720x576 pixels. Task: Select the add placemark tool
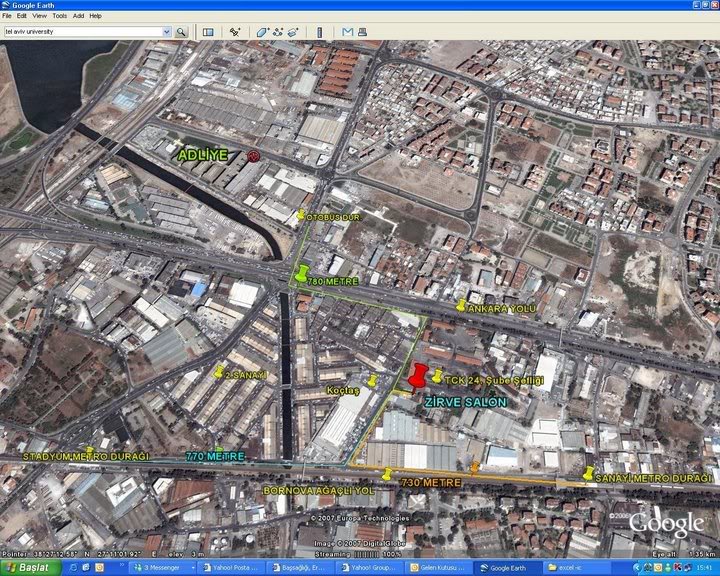tap(235, 32)
